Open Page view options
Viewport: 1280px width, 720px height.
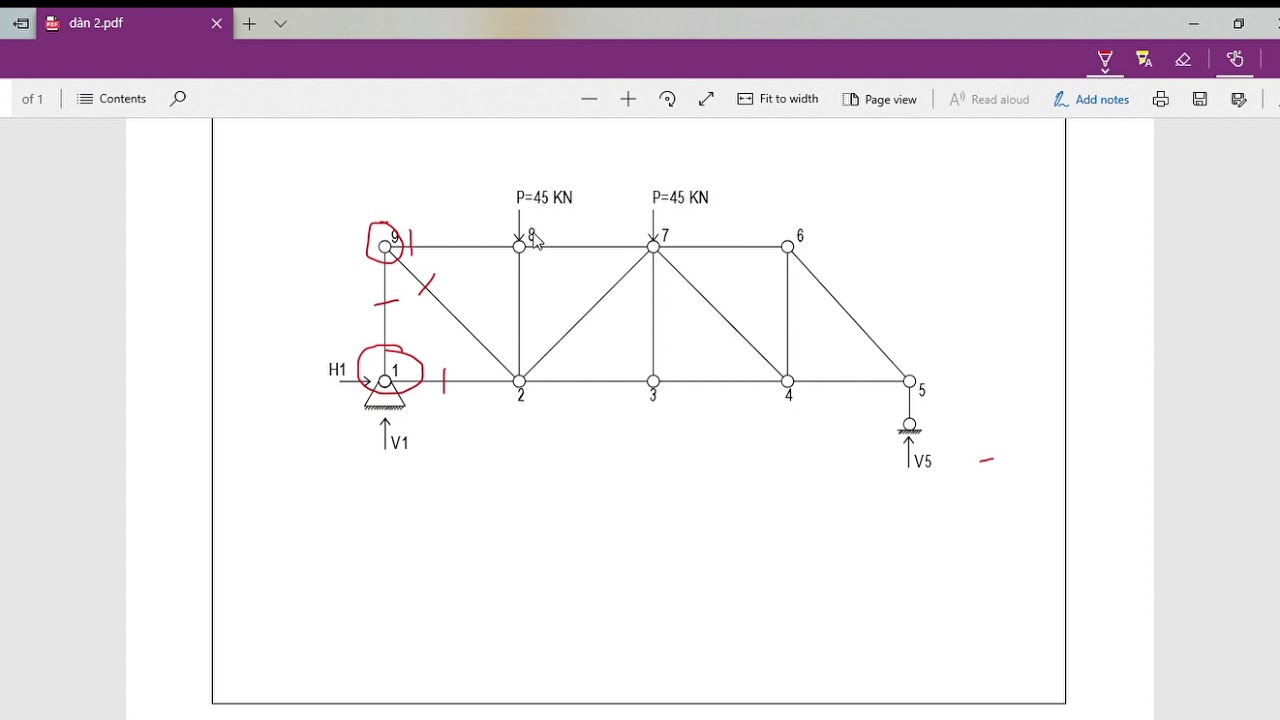(879, 99)
